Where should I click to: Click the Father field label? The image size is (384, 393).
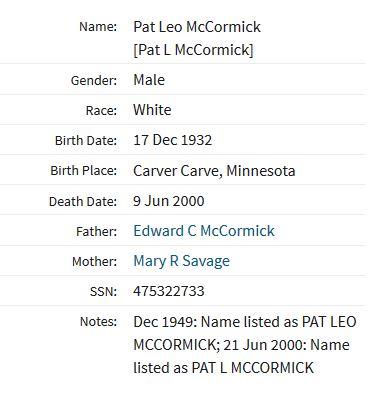pyautogui.click(x=97, y=231)
